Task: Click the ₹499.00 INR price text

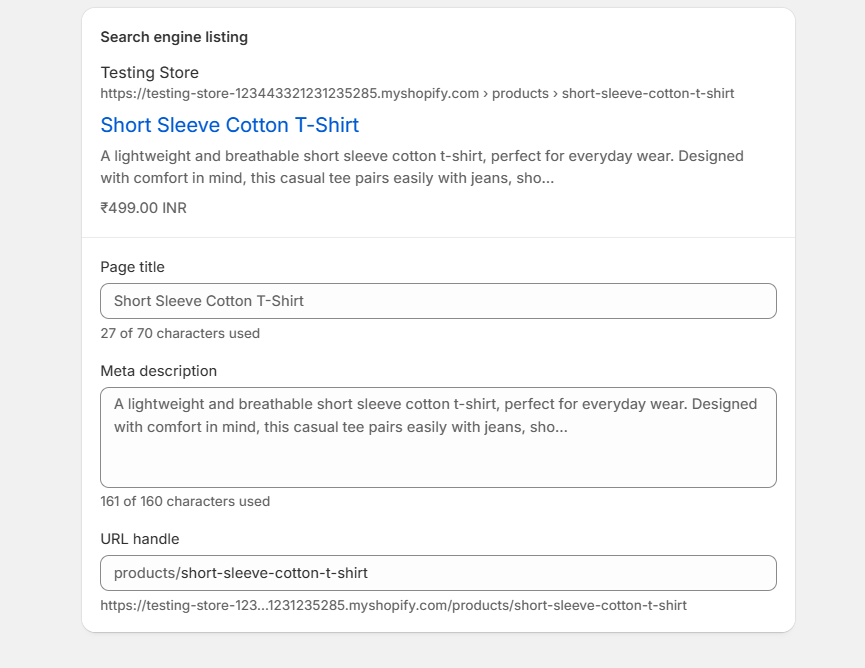Action: (x=143, y=208)
